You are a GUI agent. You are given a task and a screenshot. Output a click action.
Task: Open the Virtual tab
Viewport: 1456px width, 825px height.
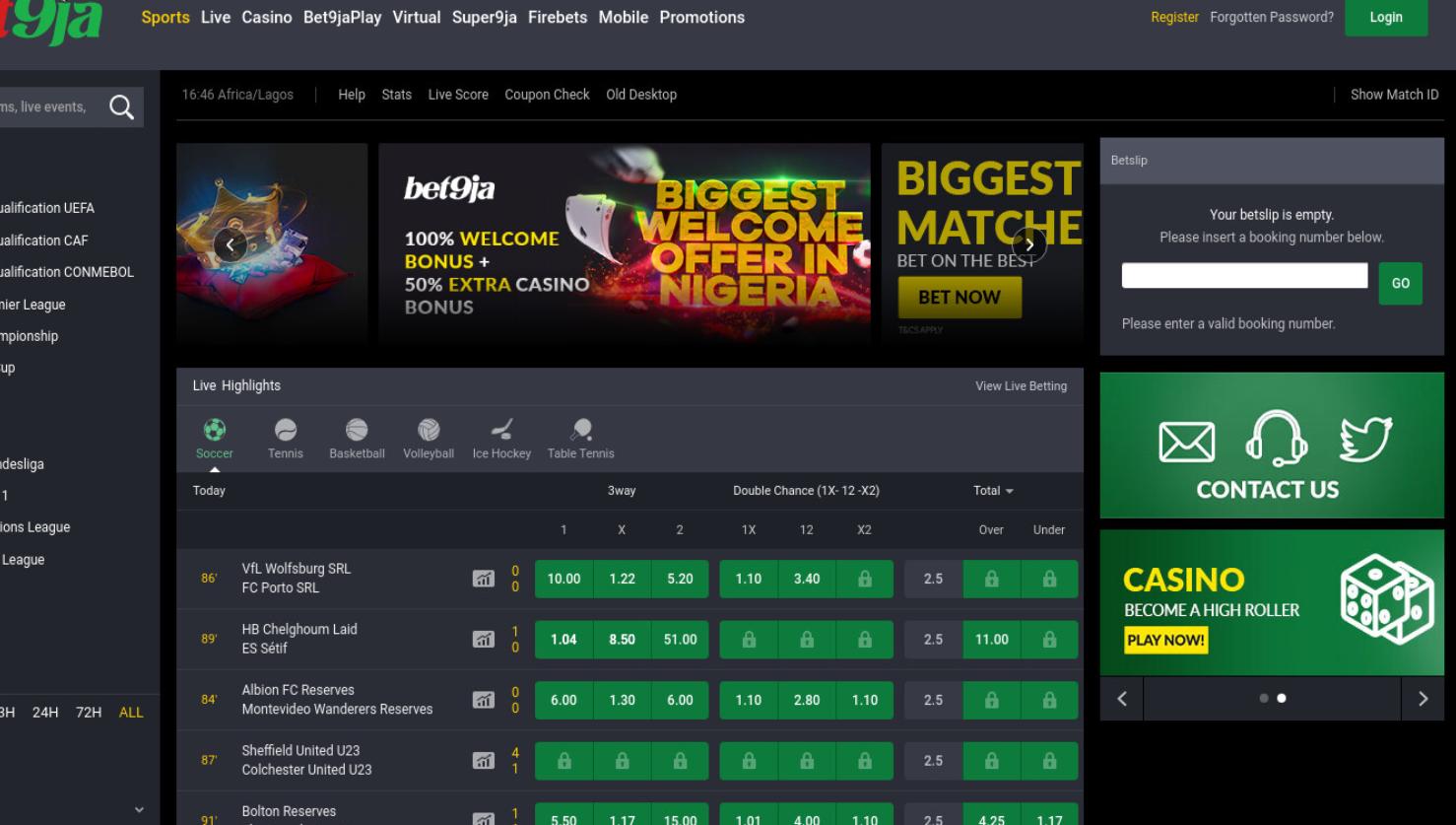tap(417, 18)
